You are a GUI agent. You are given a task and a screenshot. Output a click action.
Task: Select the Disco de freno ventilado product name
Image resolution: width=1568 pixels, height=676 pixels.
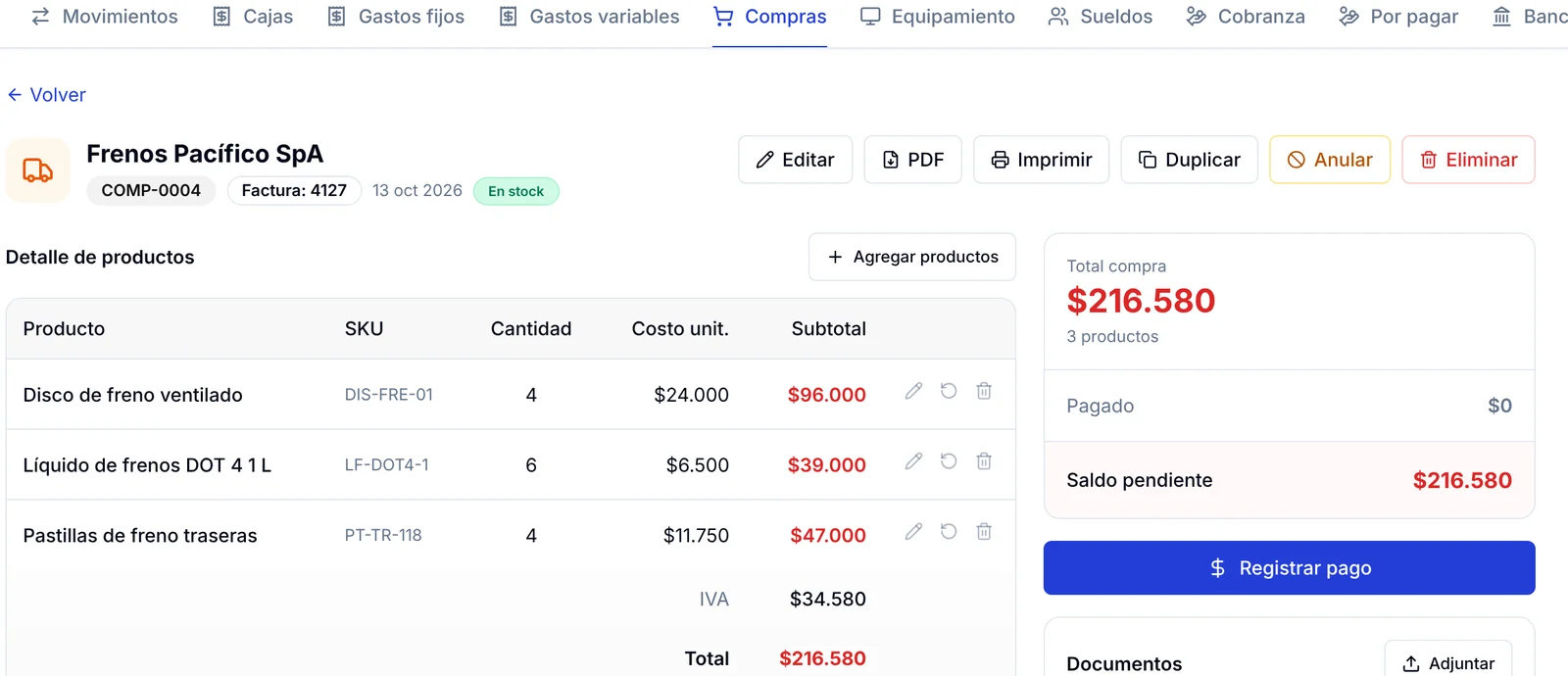pyautogui.click(x=133, y=395)
